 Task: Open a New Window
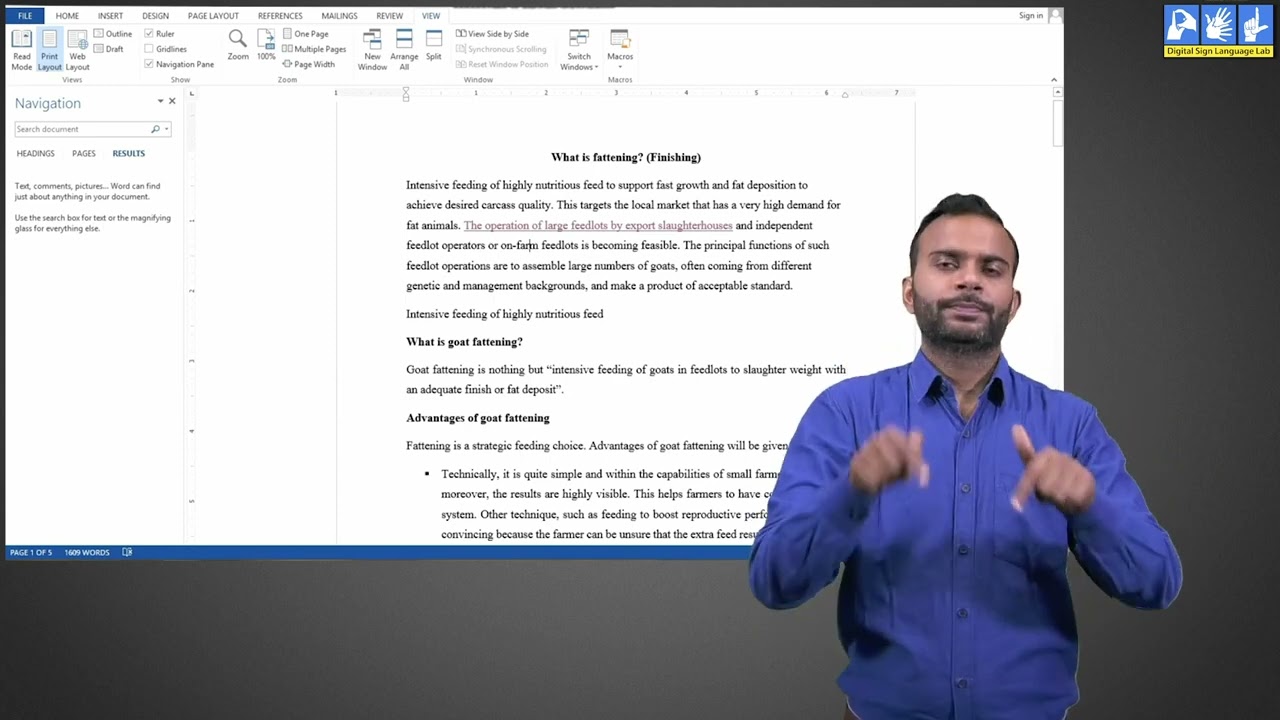coord(372,49)
